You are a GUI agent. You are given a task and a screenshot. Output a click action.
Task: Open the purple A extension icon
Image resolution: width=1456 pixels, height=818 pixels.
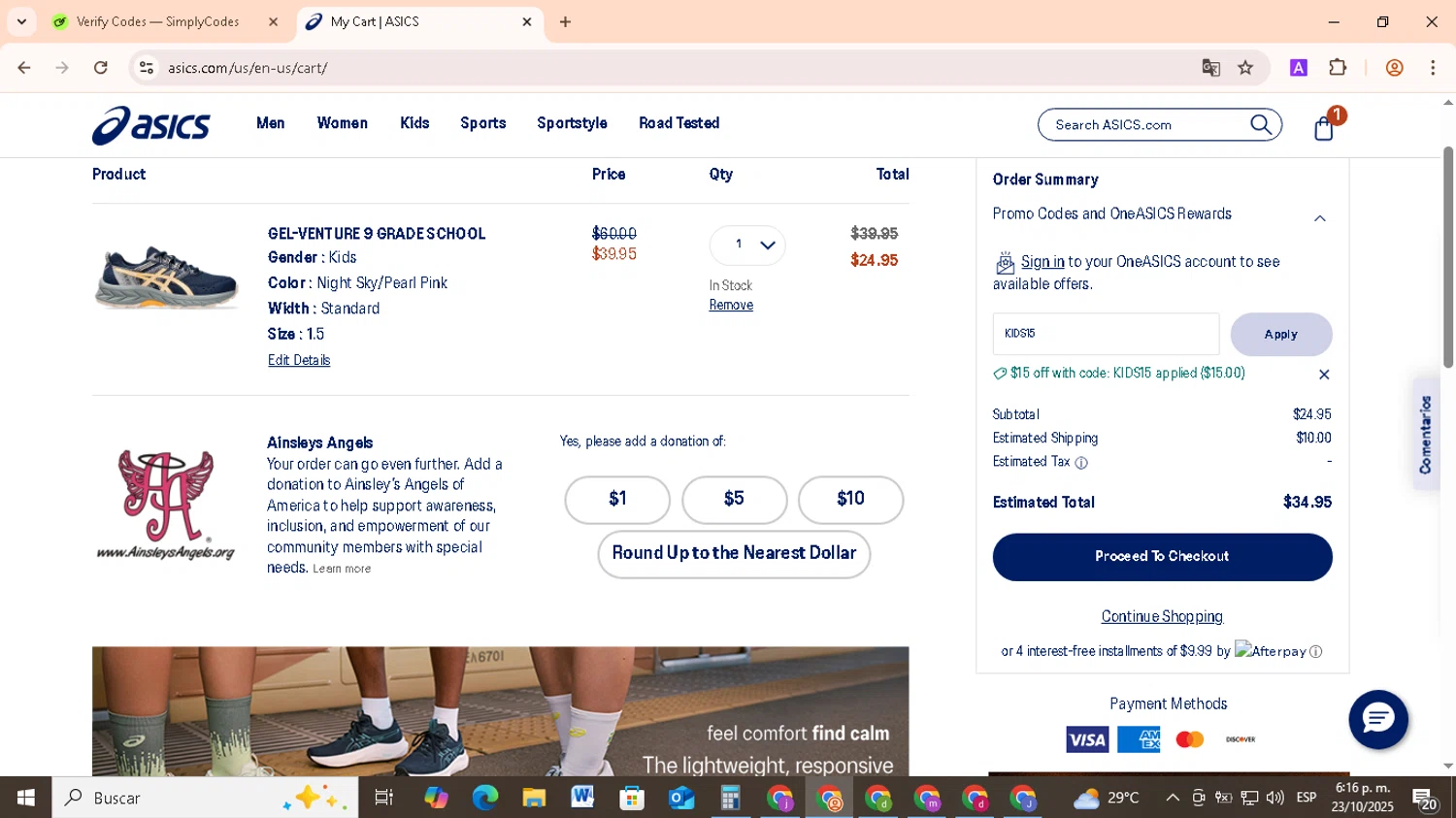point(1298,68)
